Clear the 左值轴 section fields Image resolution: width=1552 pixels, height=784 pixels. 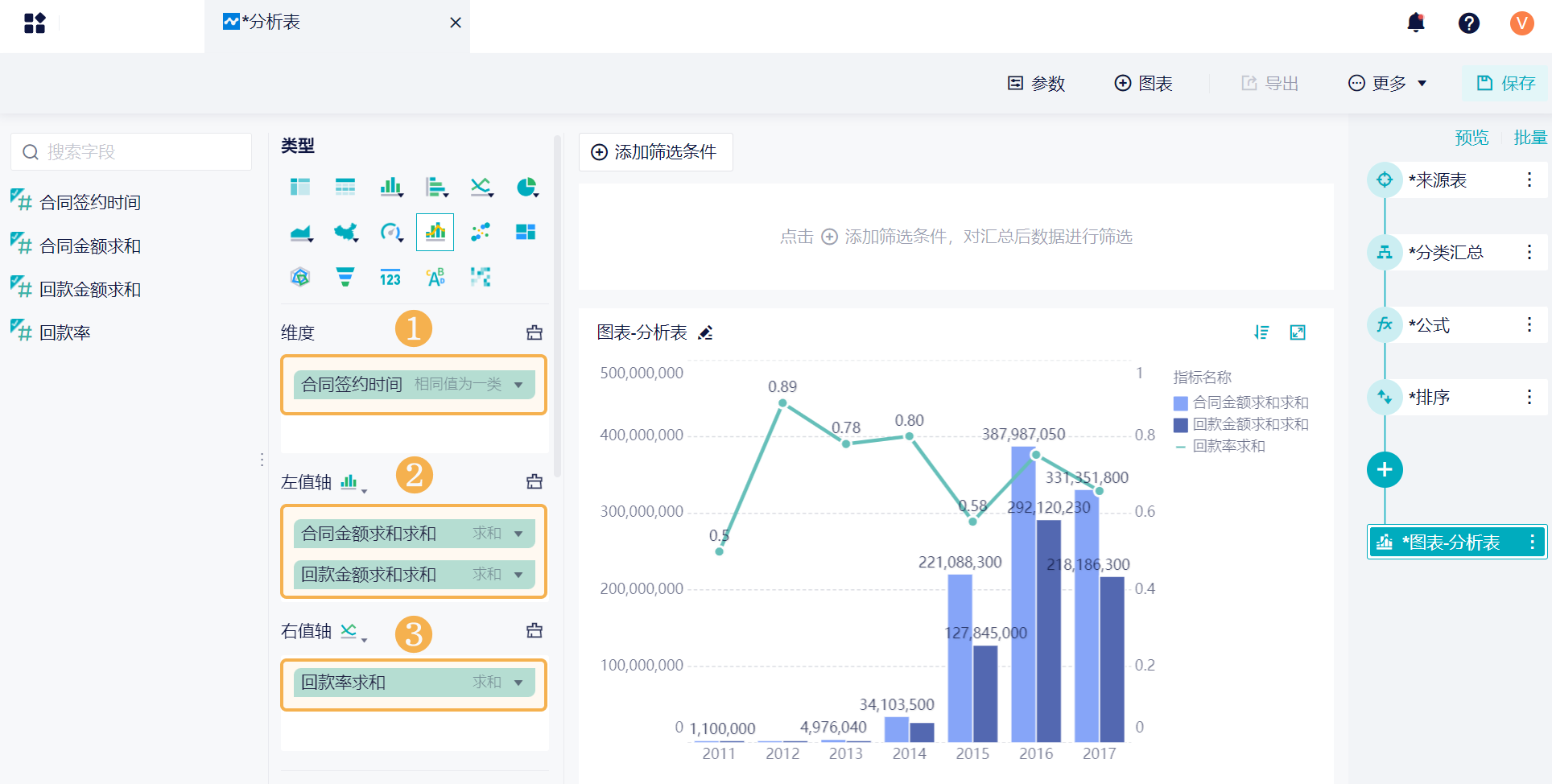(x=534, y=481)
